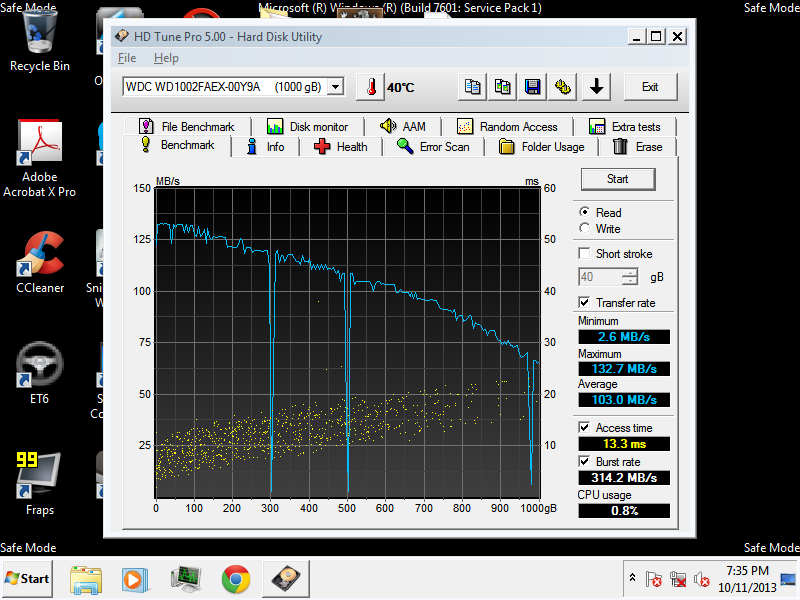
Task: Increase short stroke gB spinner up arrow
Action: (630, 273)
